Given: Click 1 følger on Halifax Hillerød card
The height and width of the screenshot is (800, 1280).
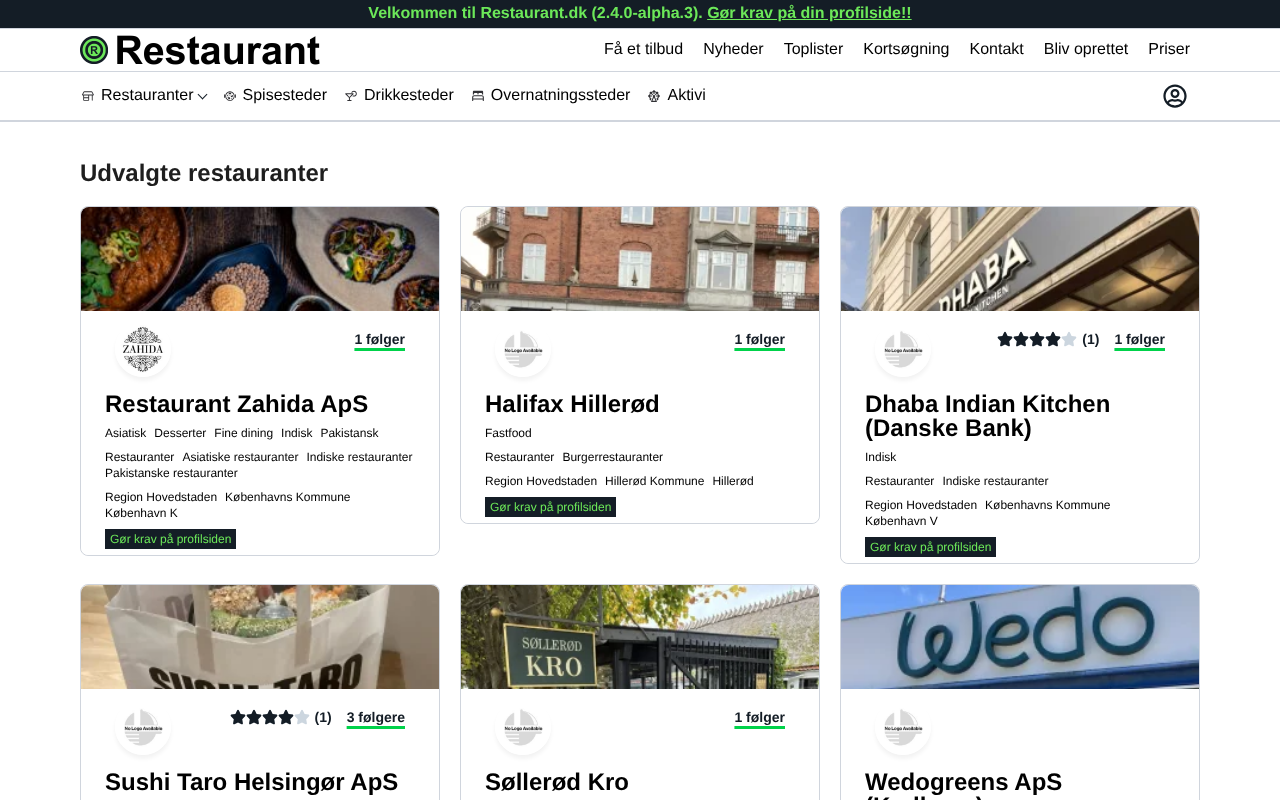Looking at the screenshot, I should pos(759,340).
